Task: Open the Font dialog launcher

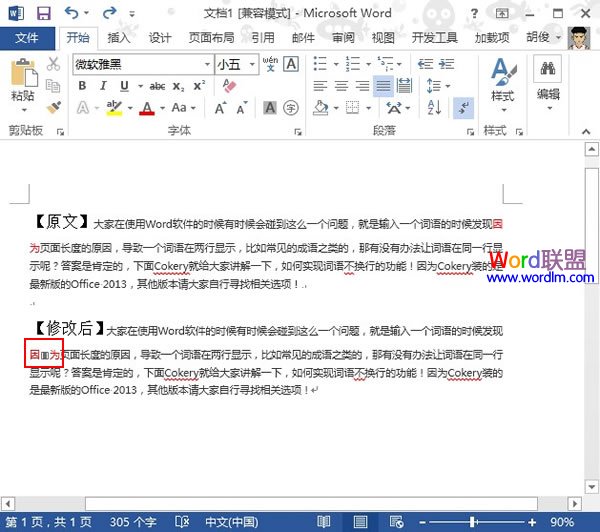Action: [299, 131]
